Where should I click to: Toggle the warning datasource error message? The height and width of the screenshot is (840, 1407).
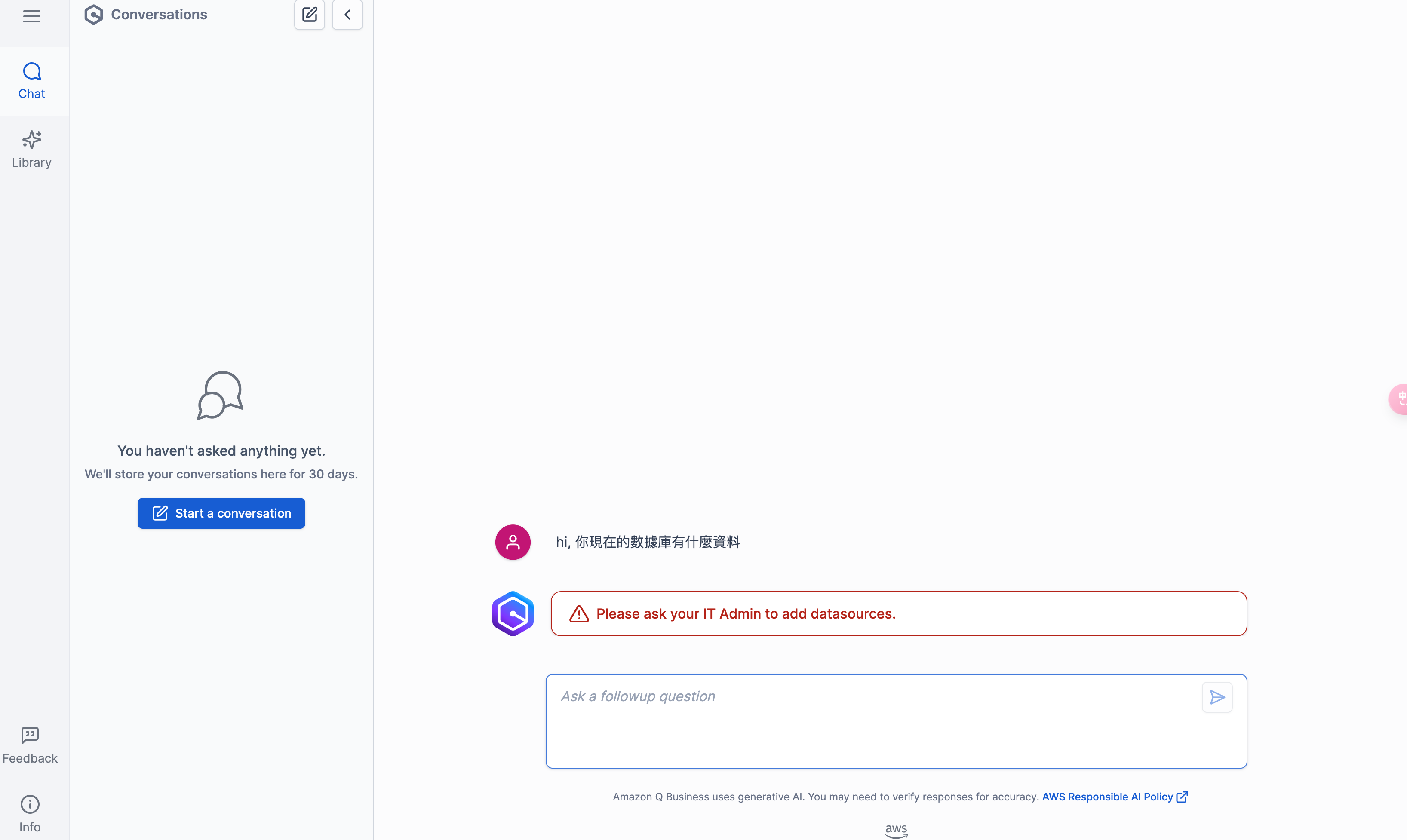pos(577,613)
